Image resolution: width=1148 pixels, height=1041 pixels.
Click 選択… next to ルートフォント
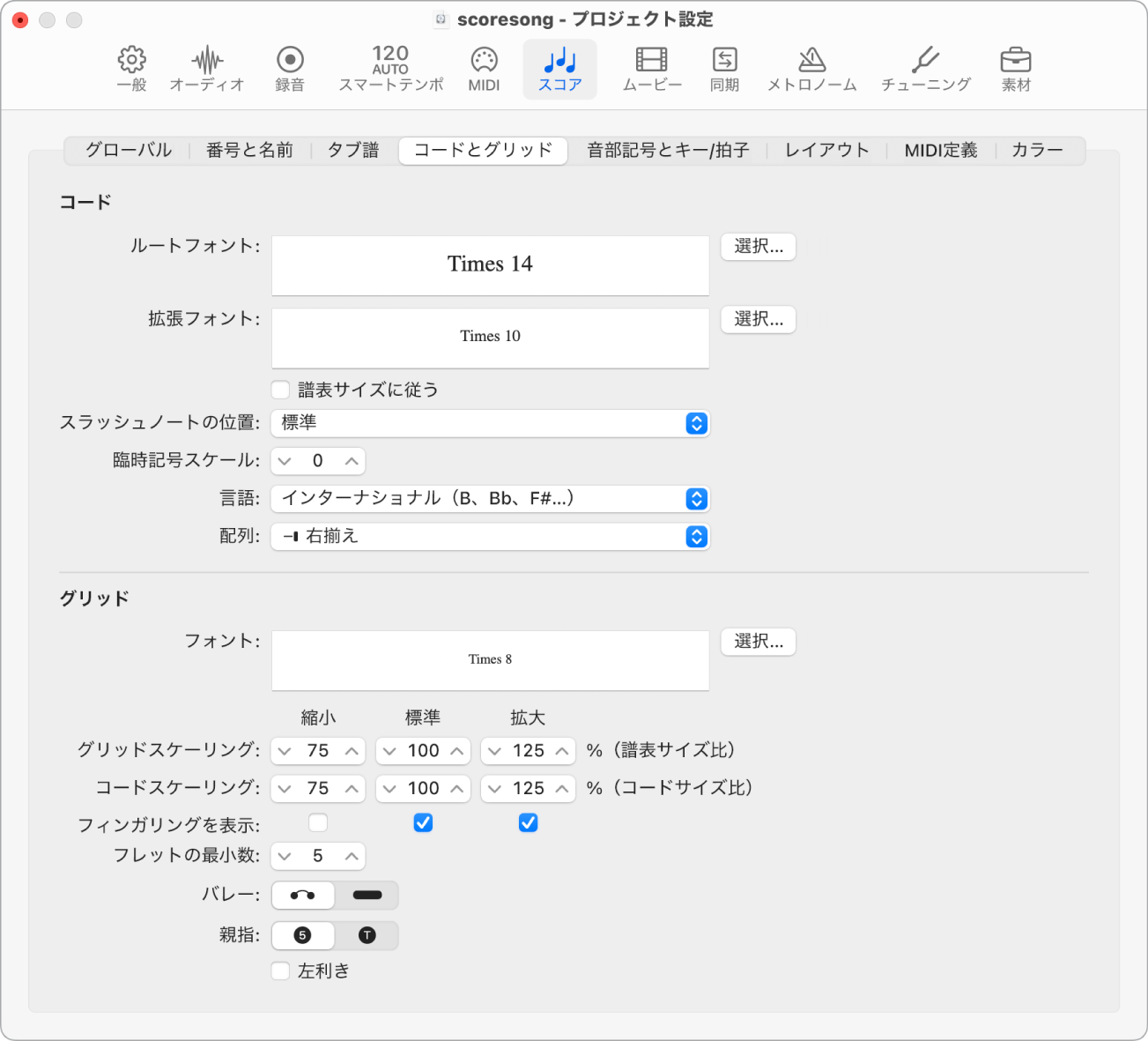point(758,247)
